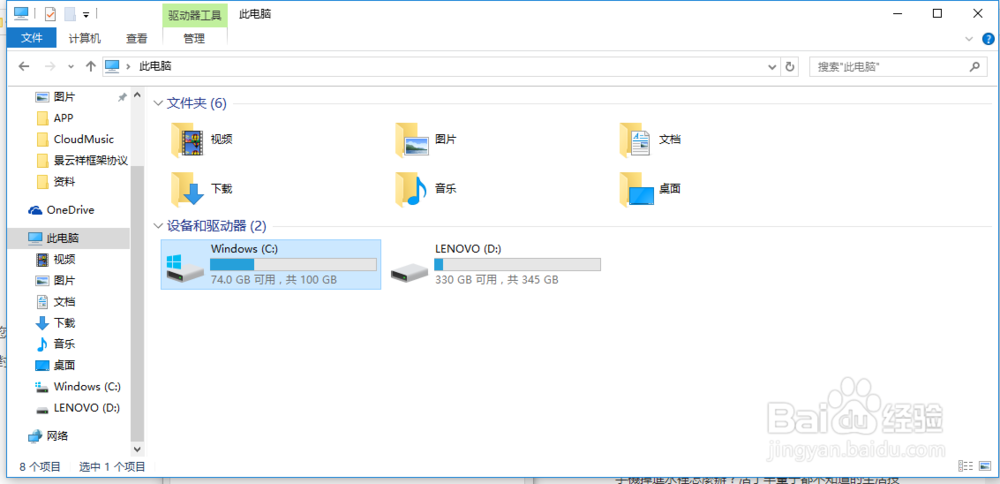Click the search magnifier icon
Screen dimensions: 1000x484
[974, 66]
